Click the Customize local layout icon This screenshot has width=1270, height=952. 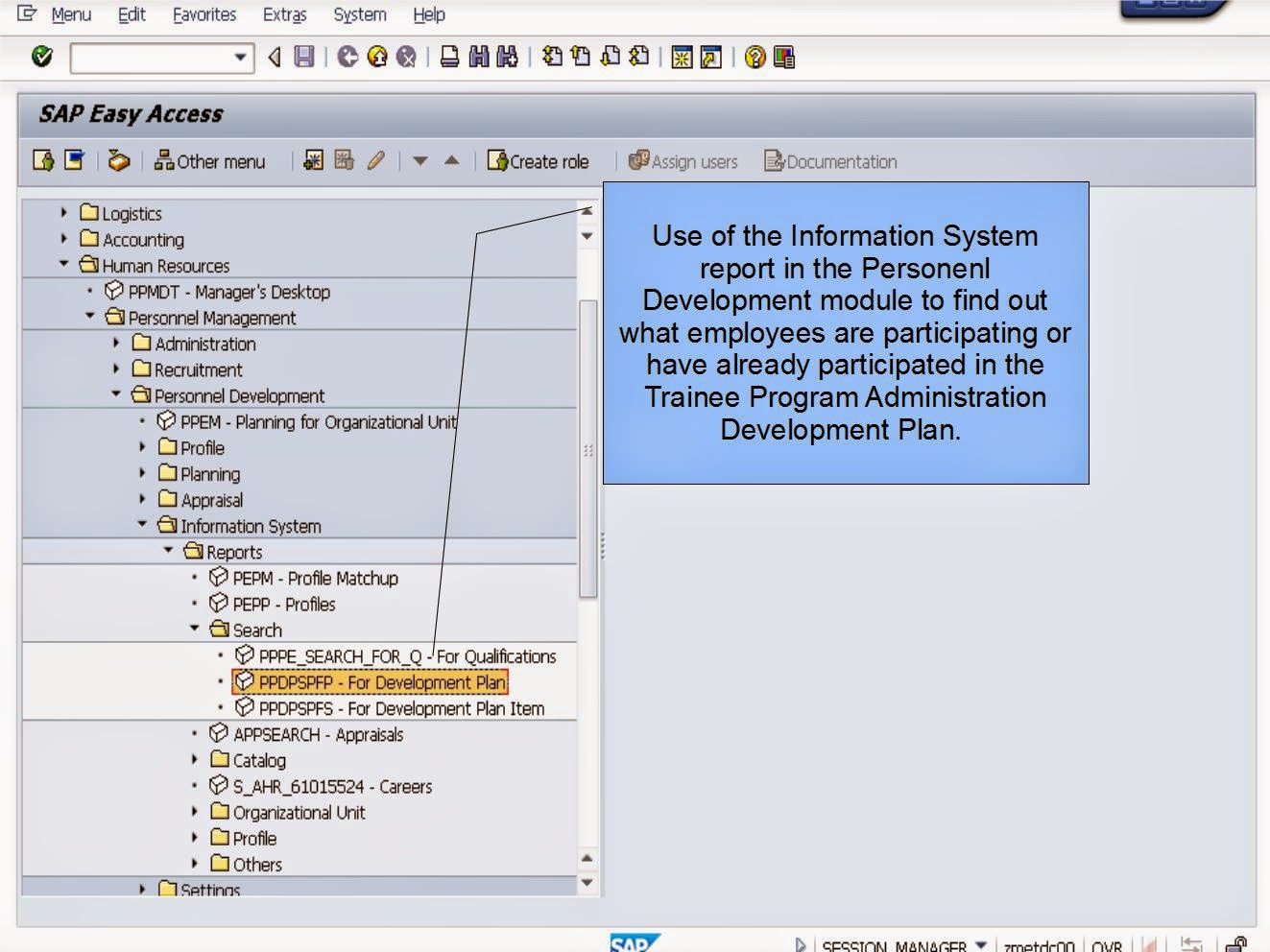783,58
